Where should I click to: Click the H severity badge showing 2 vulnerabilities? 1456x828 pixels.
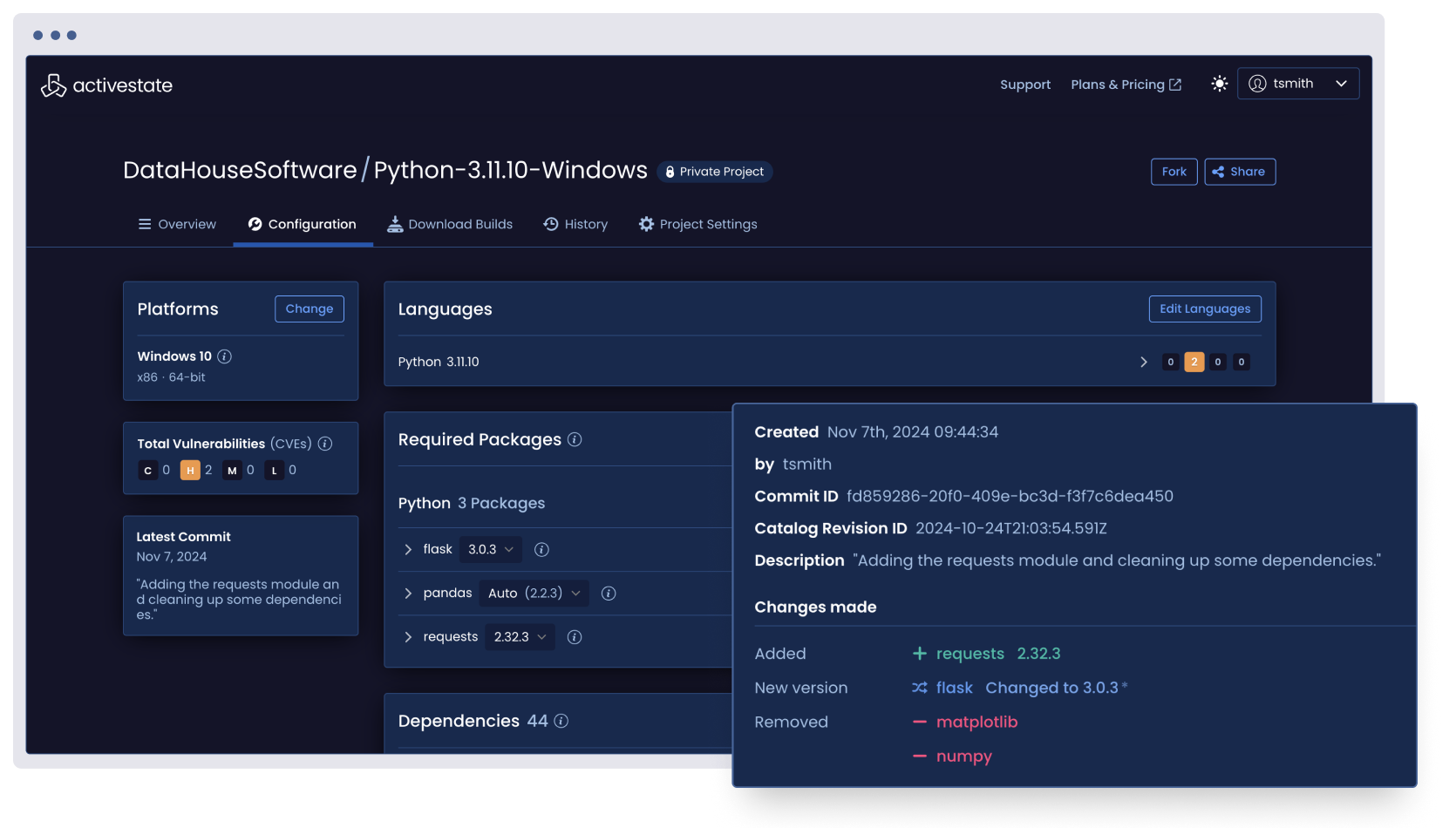tap(190, 470)
